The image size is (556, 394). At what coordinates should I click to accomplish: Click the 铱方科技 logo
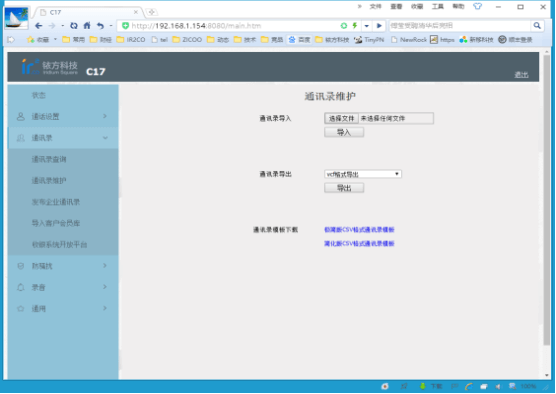pos(49,67)
